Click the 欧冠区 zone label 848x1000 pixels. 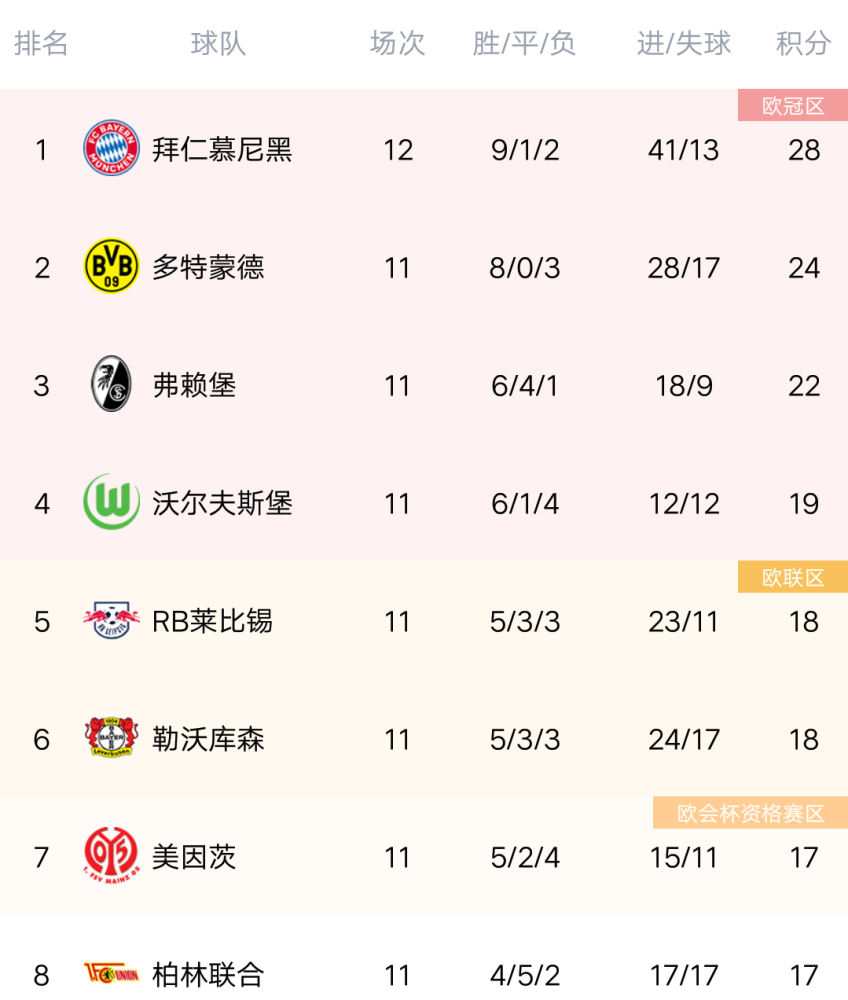click(793, 105)
